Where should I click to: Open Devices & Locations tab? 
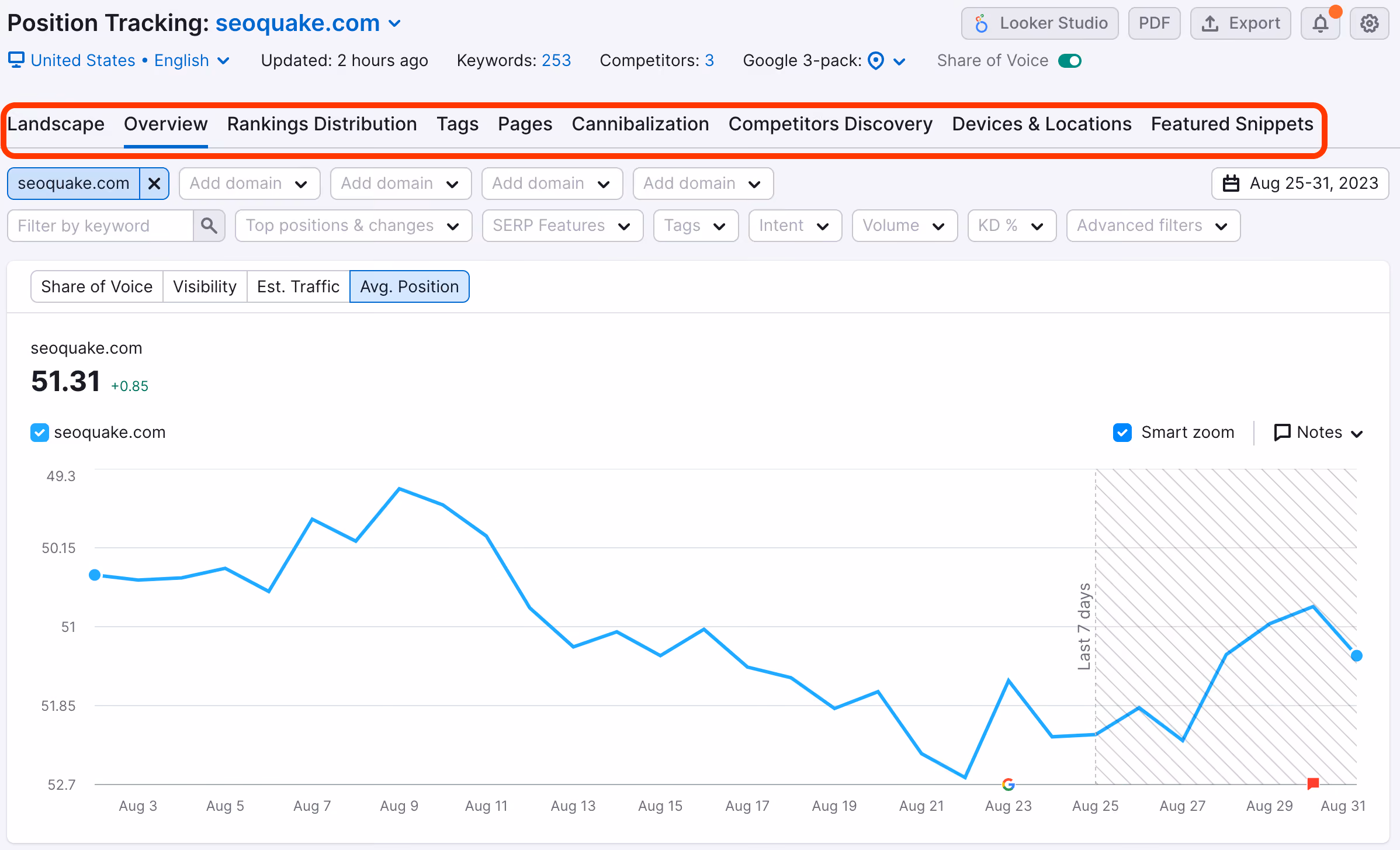coord(1041,124)
